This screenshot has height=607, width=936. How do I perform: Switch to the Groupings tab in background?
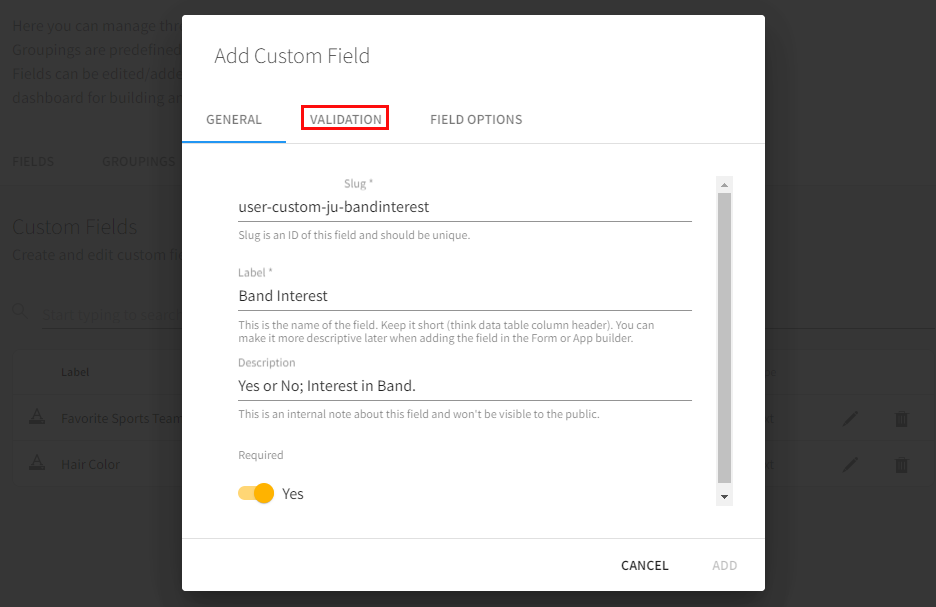(140, 161)
